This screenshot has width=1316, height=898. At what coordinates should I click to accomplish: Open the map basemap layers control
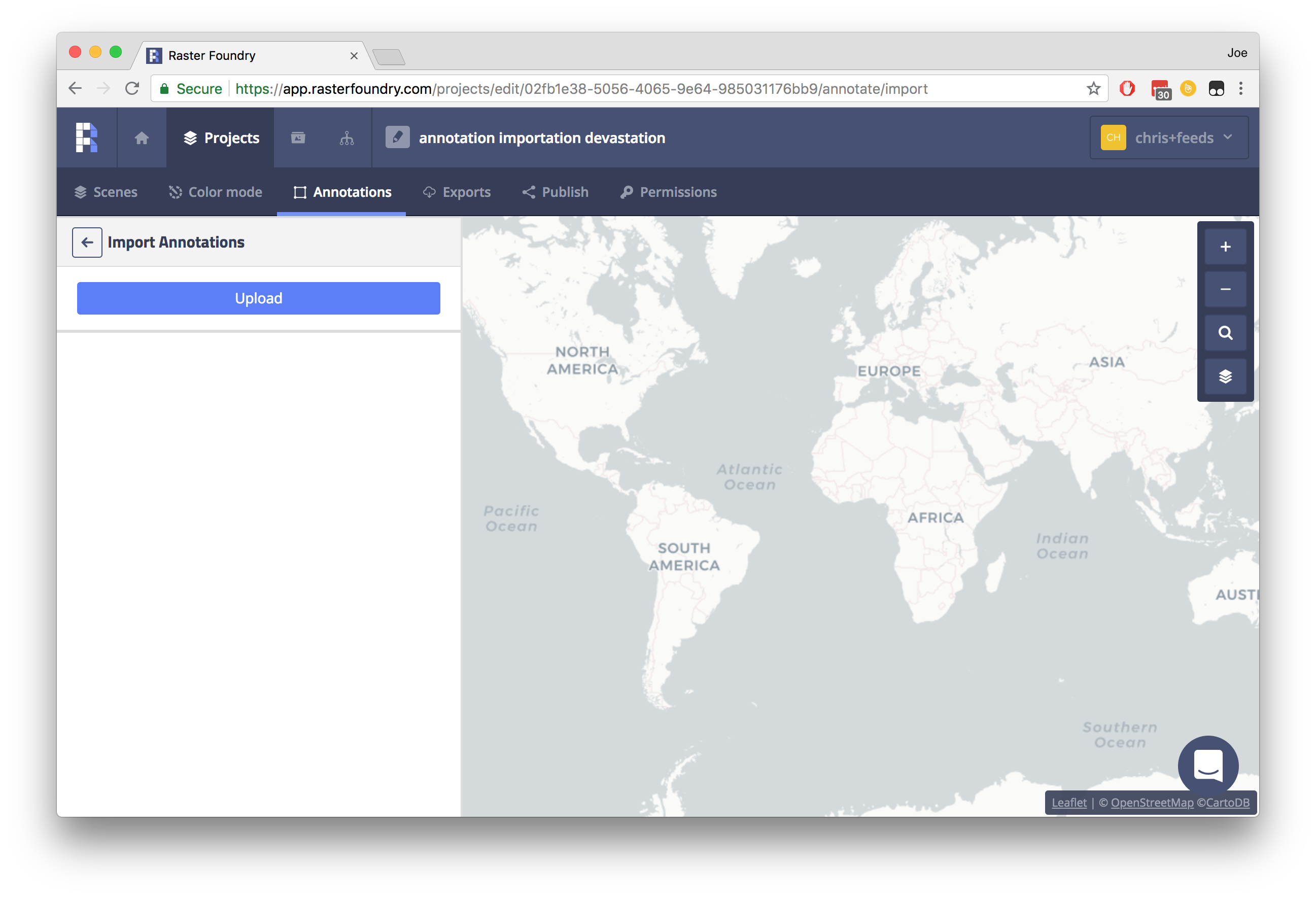tap(1225, 376)
